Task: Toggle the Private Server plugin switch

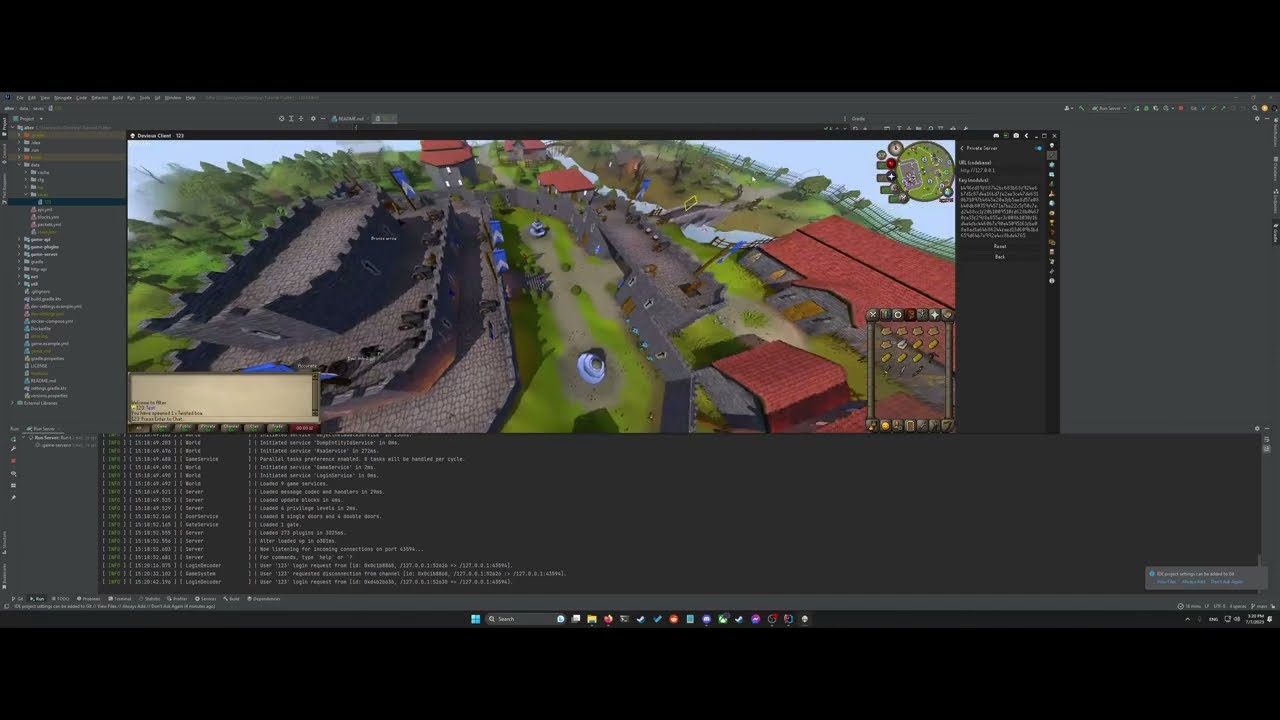Action: 1039,148
